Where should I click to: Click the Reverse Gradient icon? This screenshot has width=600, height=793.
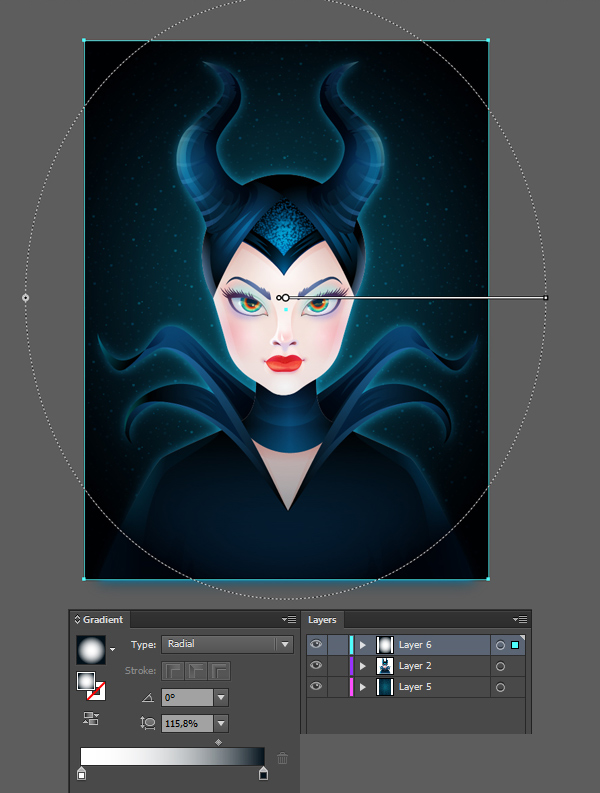click(x=91, y=719)
